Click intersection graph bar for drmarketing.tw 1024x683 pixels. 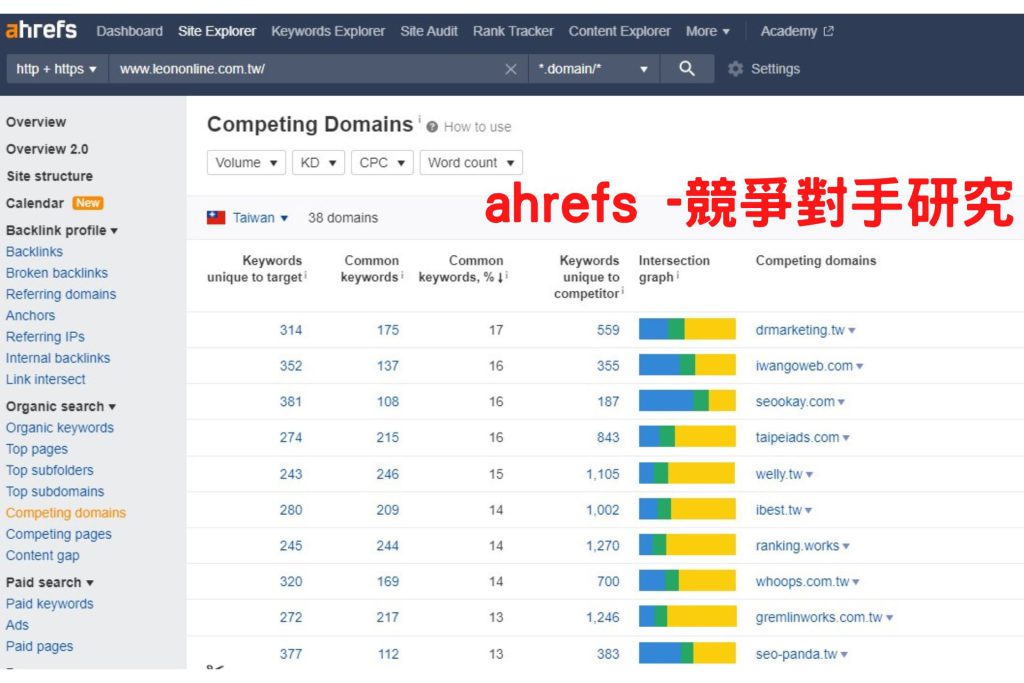pos(687,330)
